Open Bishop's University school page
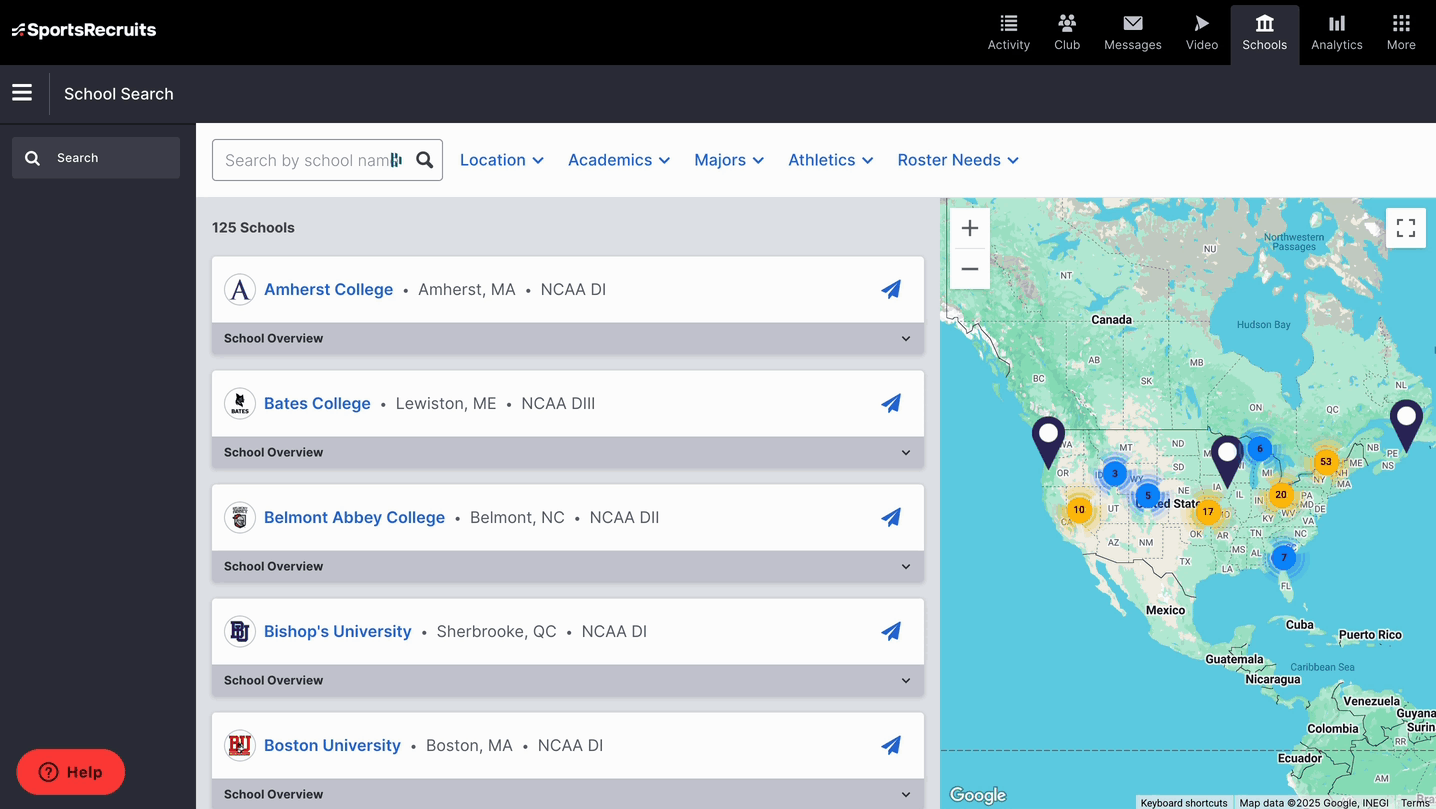 tap(337, 631)
